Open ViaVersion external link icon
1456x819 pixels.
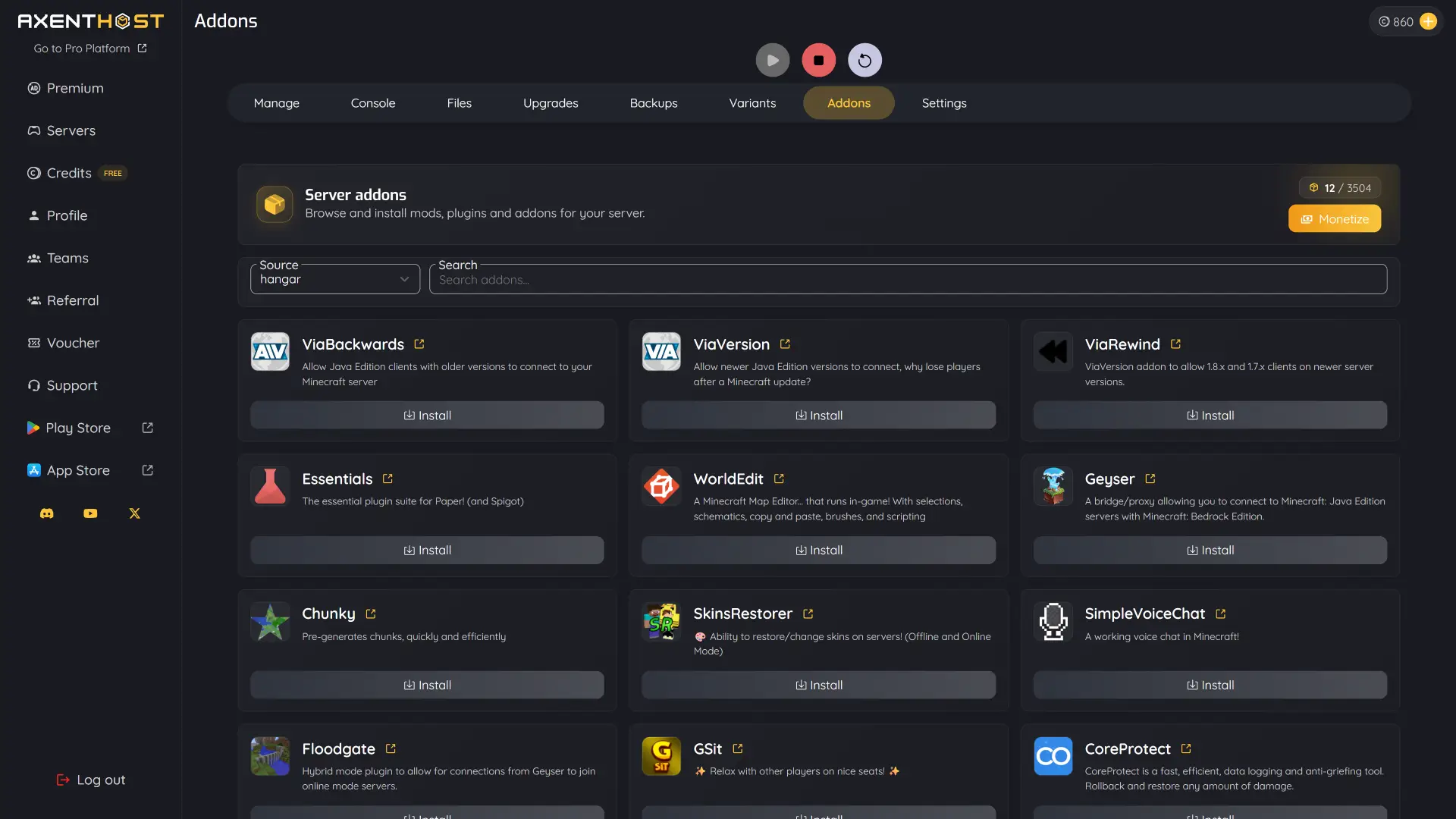pyautogui.click(x=785, y=344)
